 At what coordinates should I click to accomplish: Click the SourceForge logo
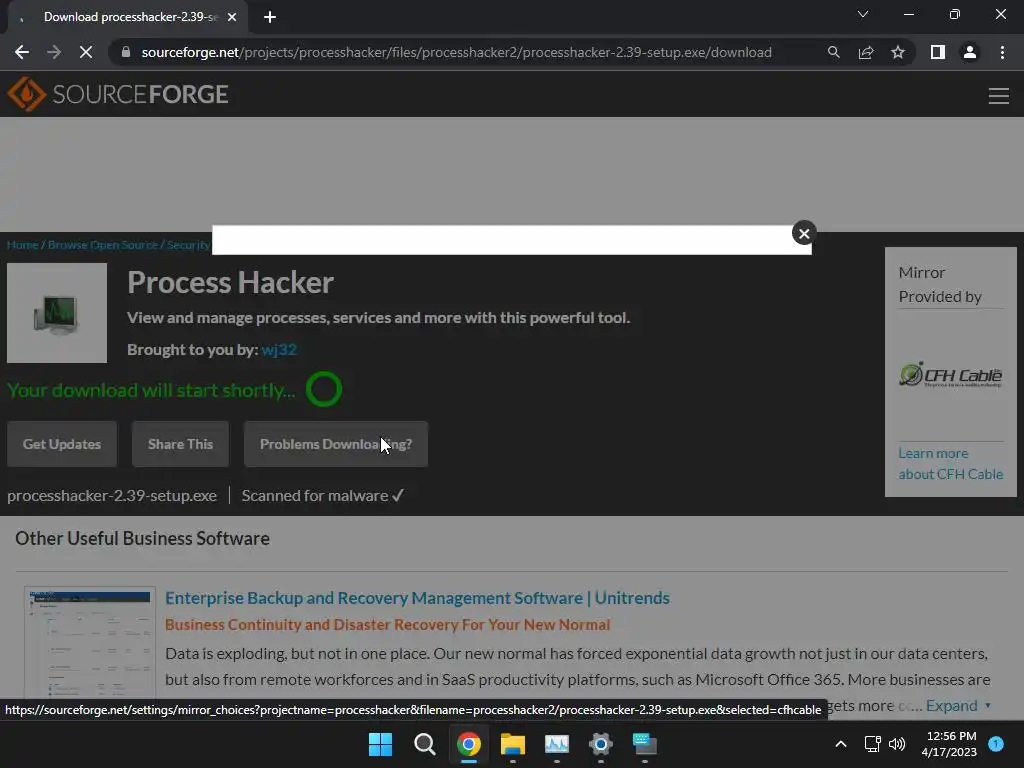tap(118, 94)
